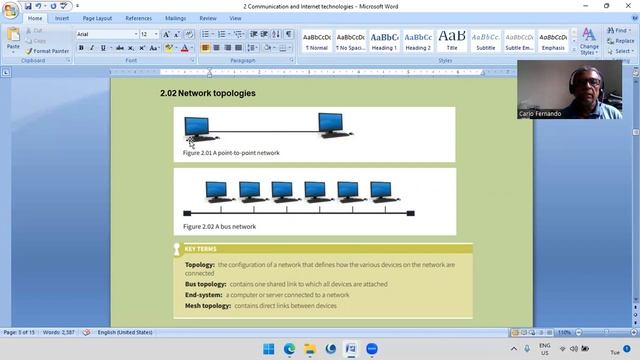Click the Change Styles icon
The width and height of the screenshot is (640, 360).
point(589,35)
